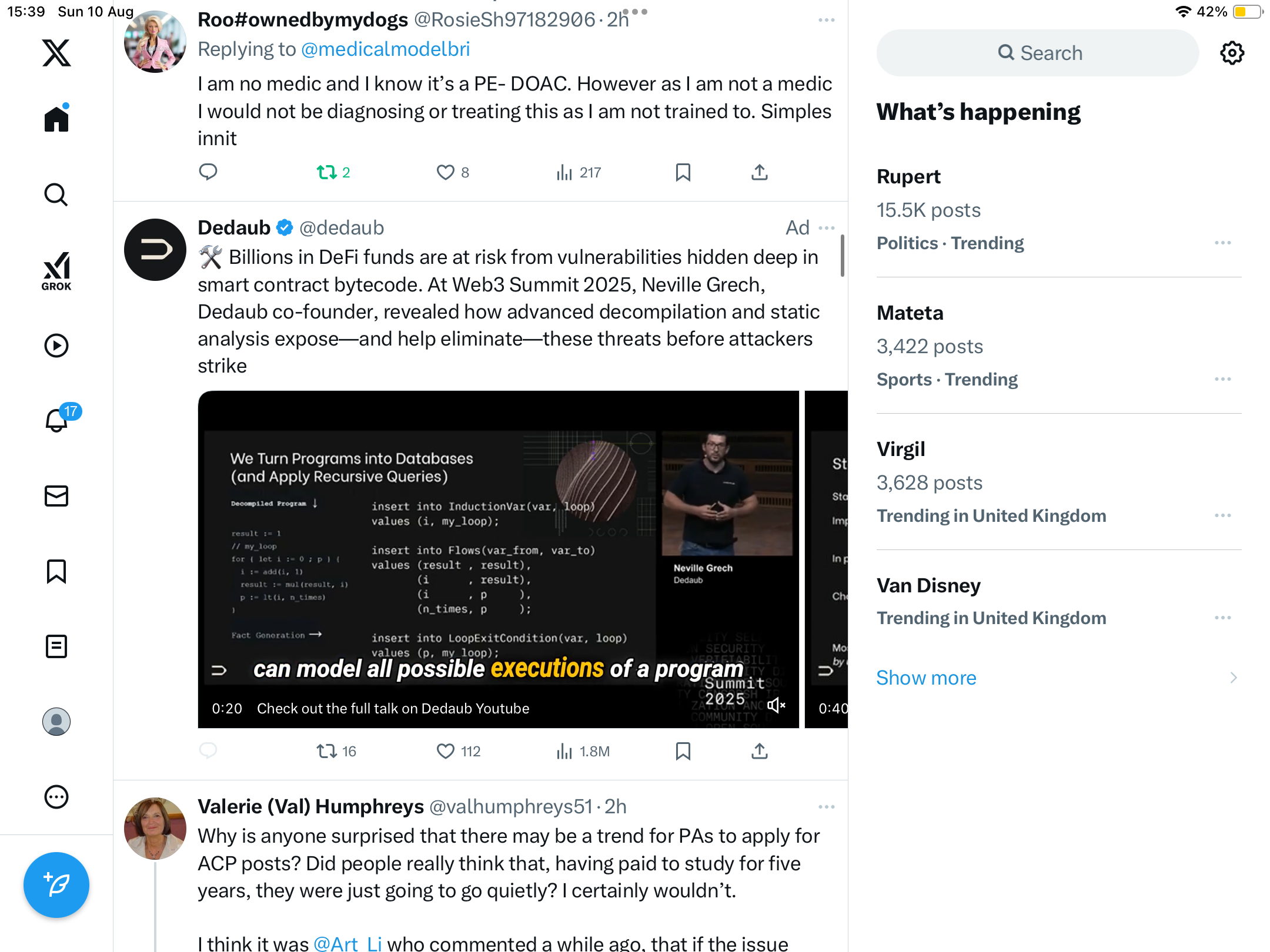The image size is (1270, 952).
Task: Open the Virgil trending topic
Action: 901,449
